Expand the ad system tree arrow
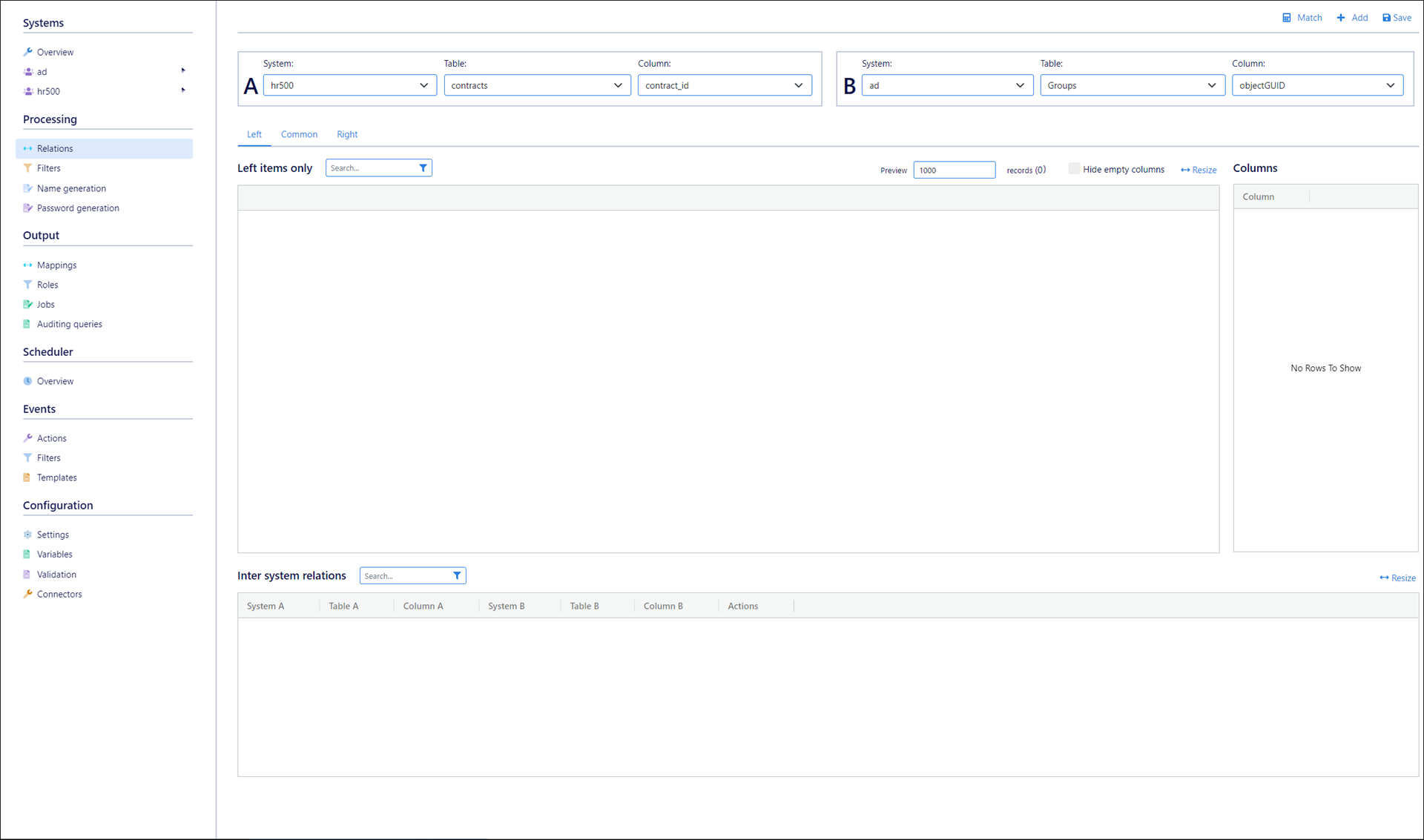The height and width of the screenshot is (840, 1424). coord(183,71)
